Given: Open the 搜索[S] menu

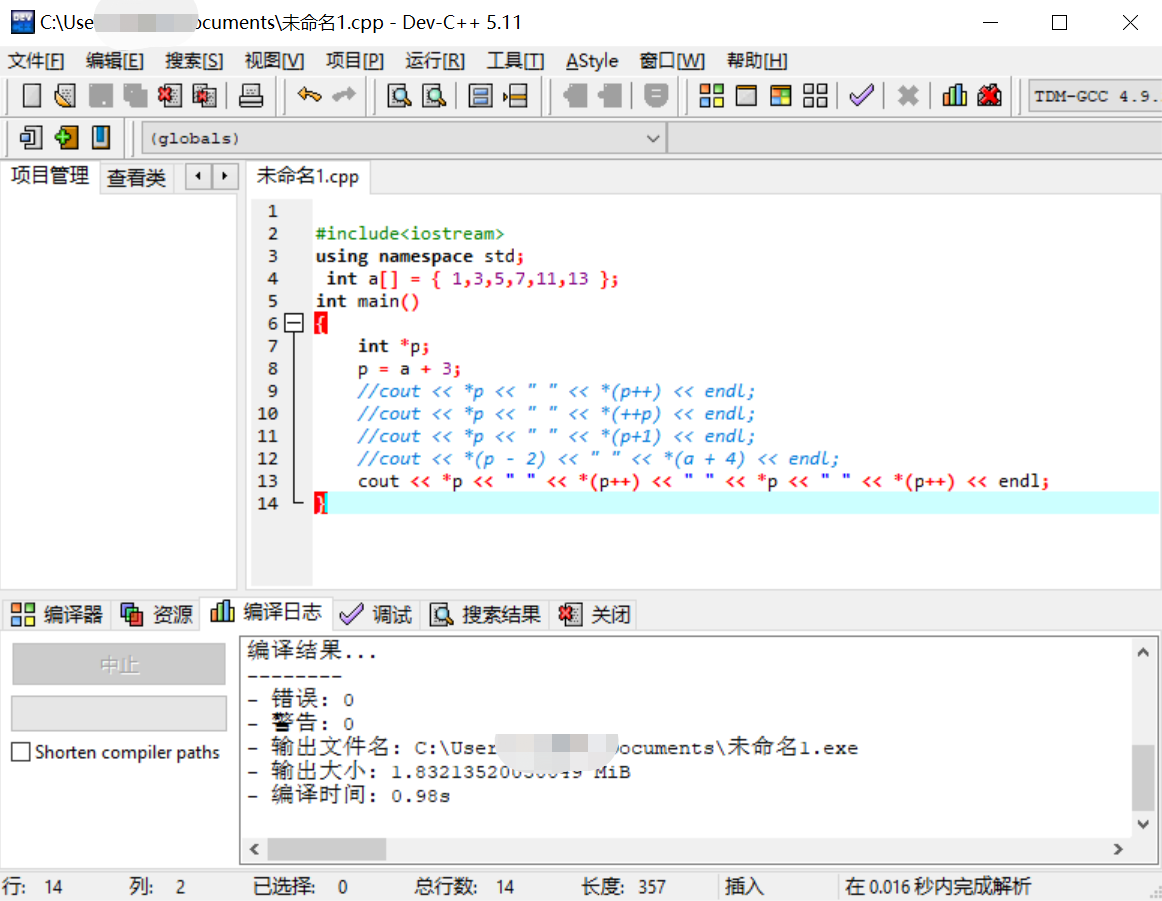Looking at the screenshot, I should pyautogui.click(x=193, y=61).
